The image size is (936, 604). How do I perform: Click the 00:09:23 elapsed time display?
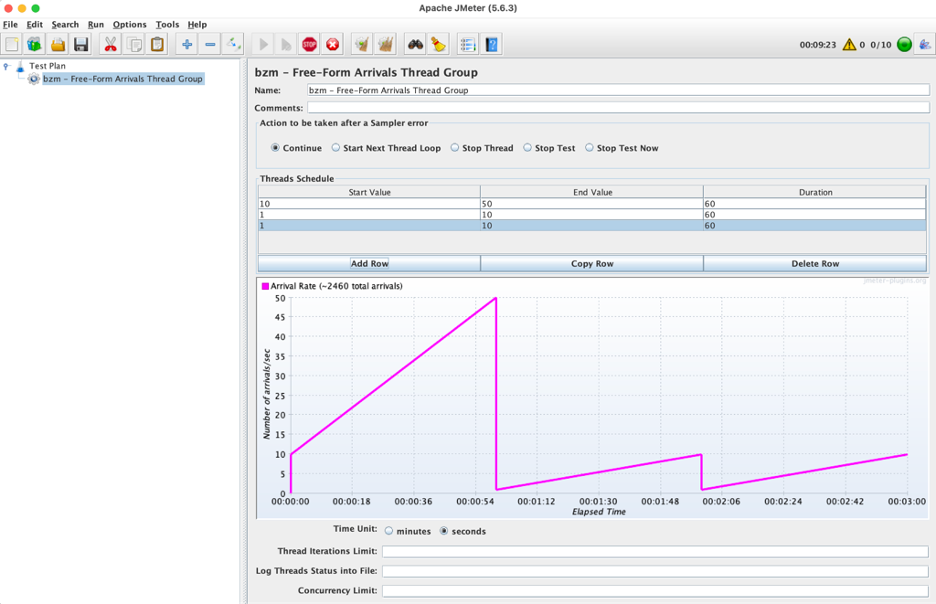pyautogui.click(x=818, y=45)
